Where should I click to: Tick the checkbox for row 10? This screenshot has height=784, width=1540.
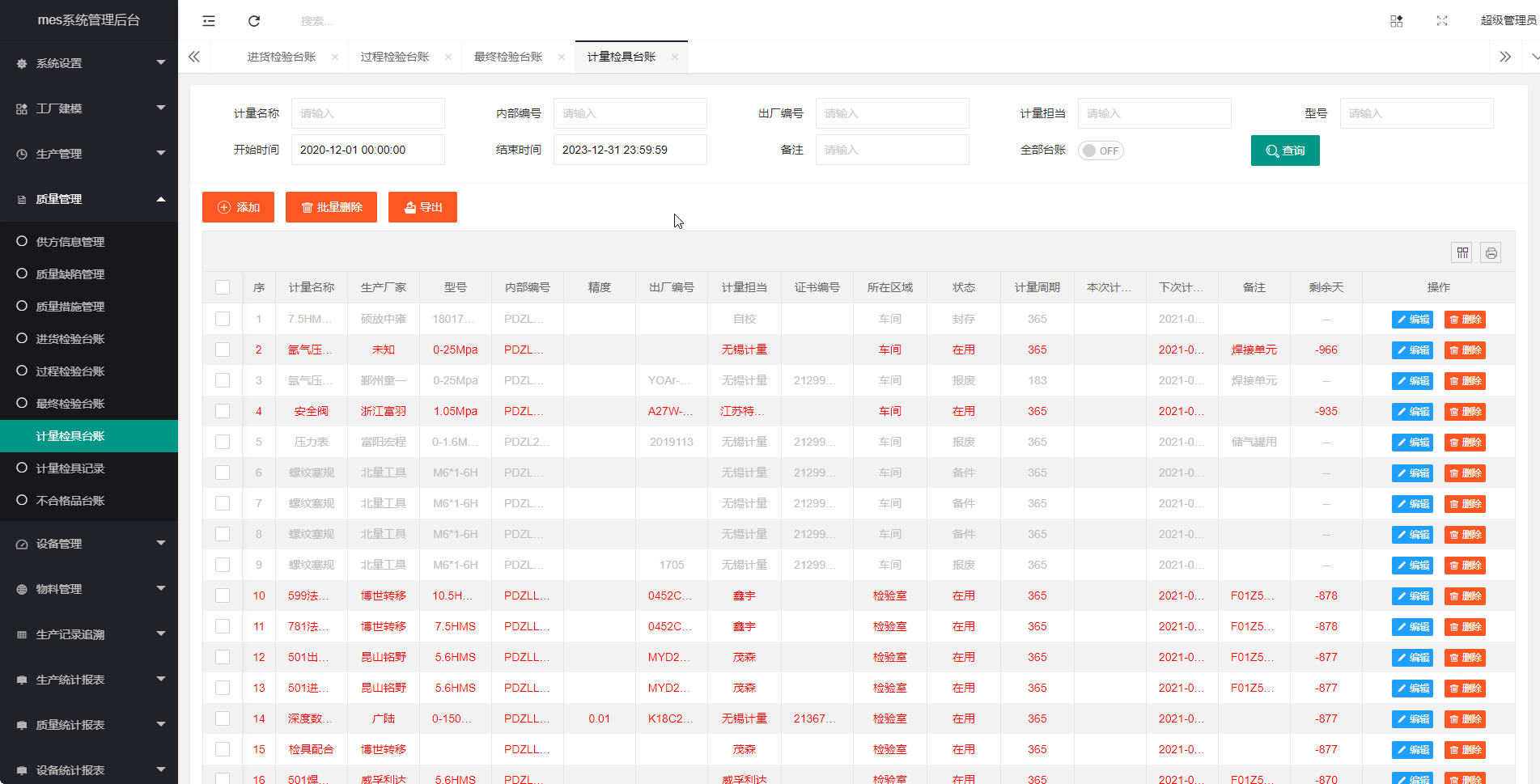pos(223,595)
